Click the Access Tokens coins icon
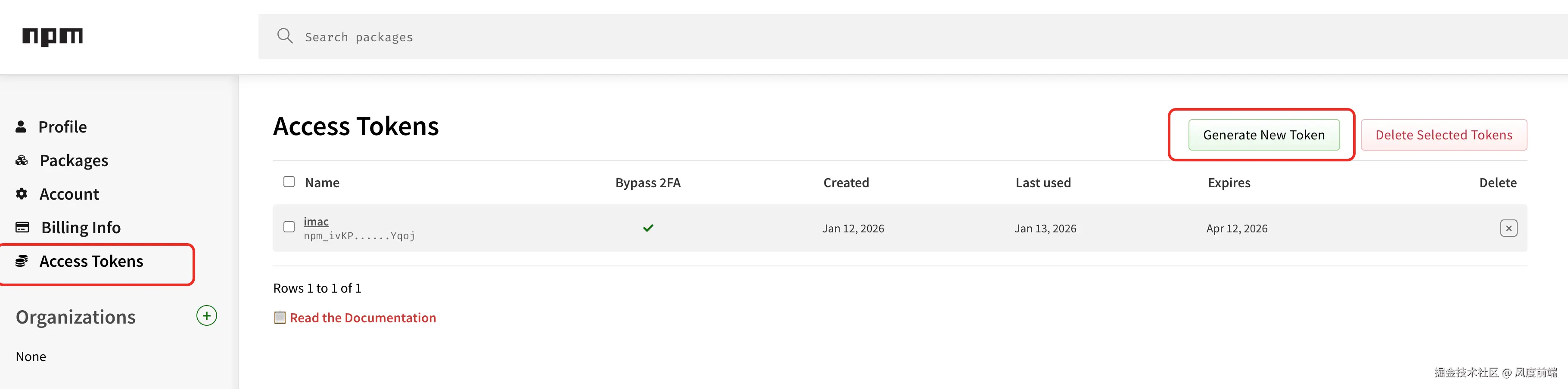Image resolution: width=1568 pixels, height=389 pixels. 22,261
